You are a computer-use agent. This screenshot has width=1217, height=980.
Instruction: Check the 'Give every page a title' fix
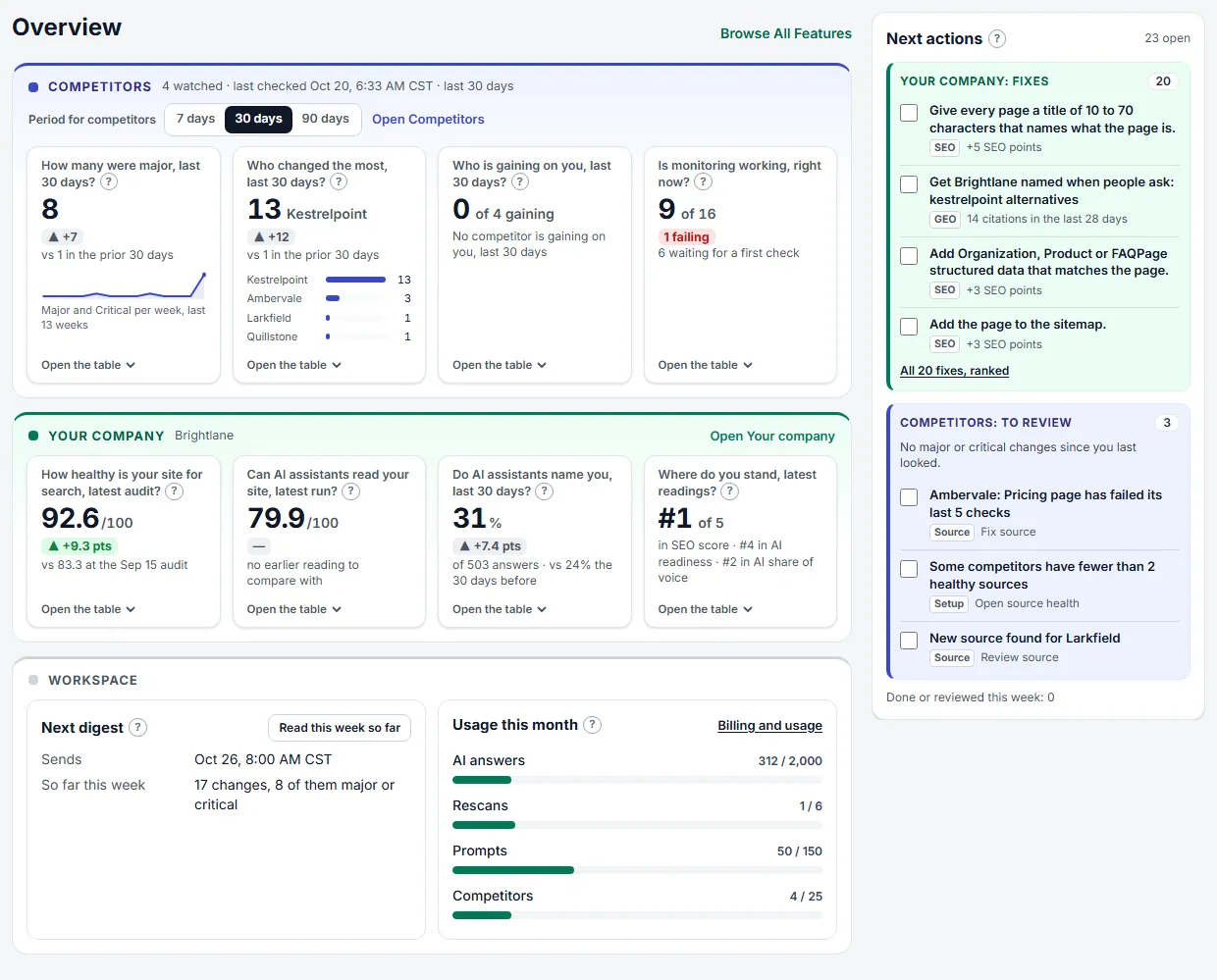coord(909,113)
